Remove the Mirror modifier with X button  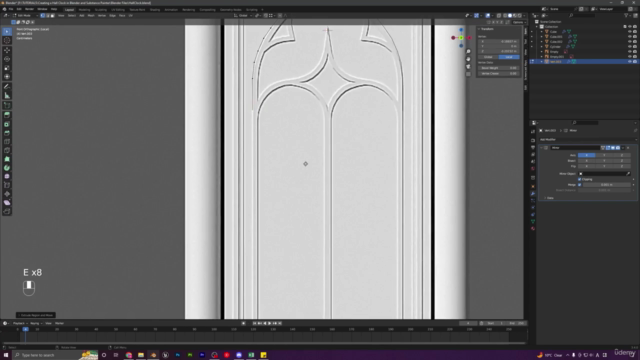pyautogui.click(x=628, y=148)
